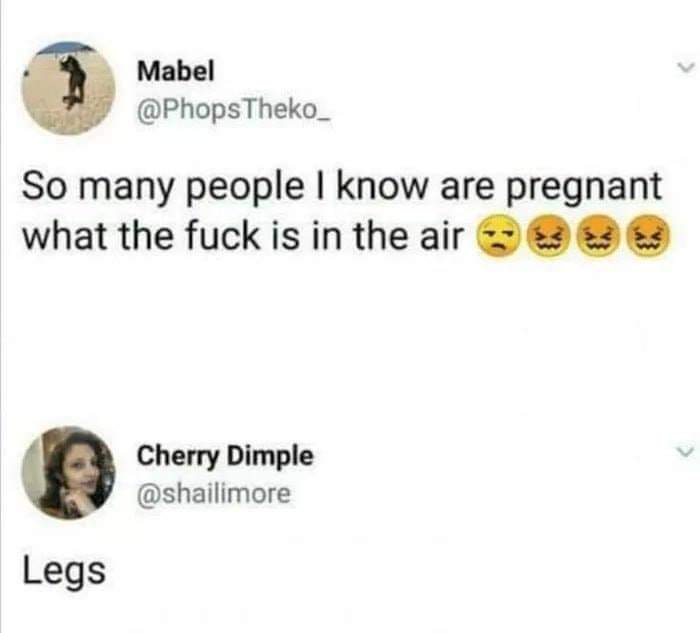Open Mabel's profile picture
The width and height of the screenshot is (700, 633).
click(68, 88)
